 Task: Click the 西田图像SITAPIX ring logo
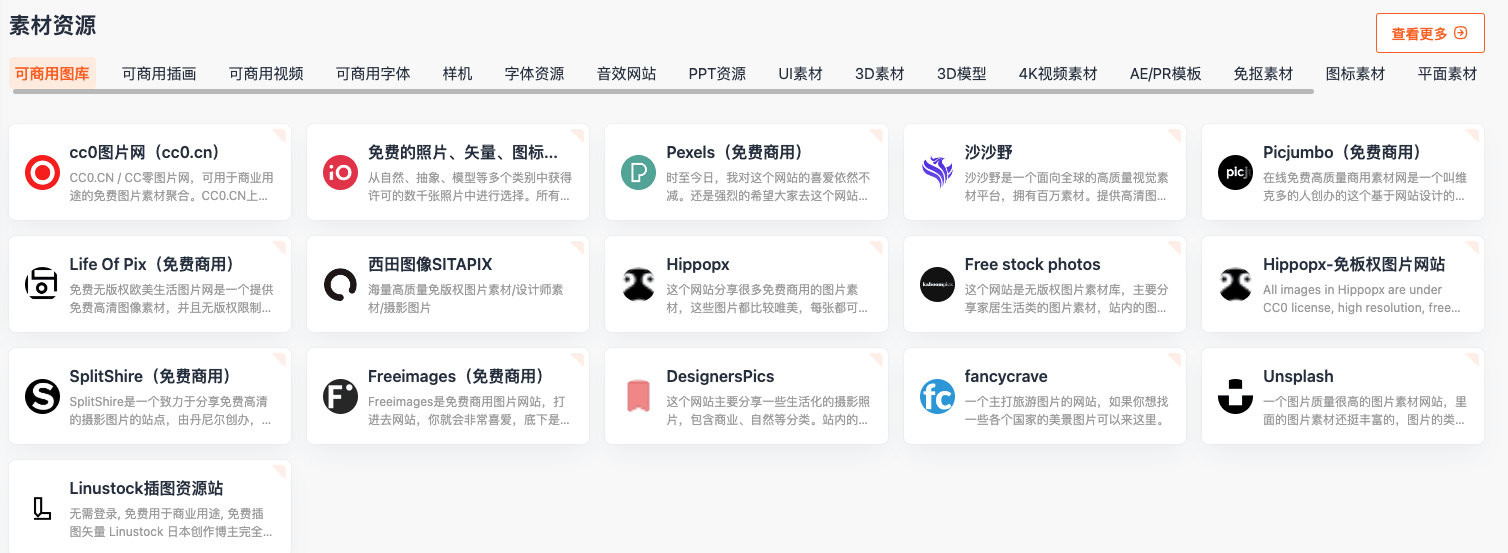(340, 285)
